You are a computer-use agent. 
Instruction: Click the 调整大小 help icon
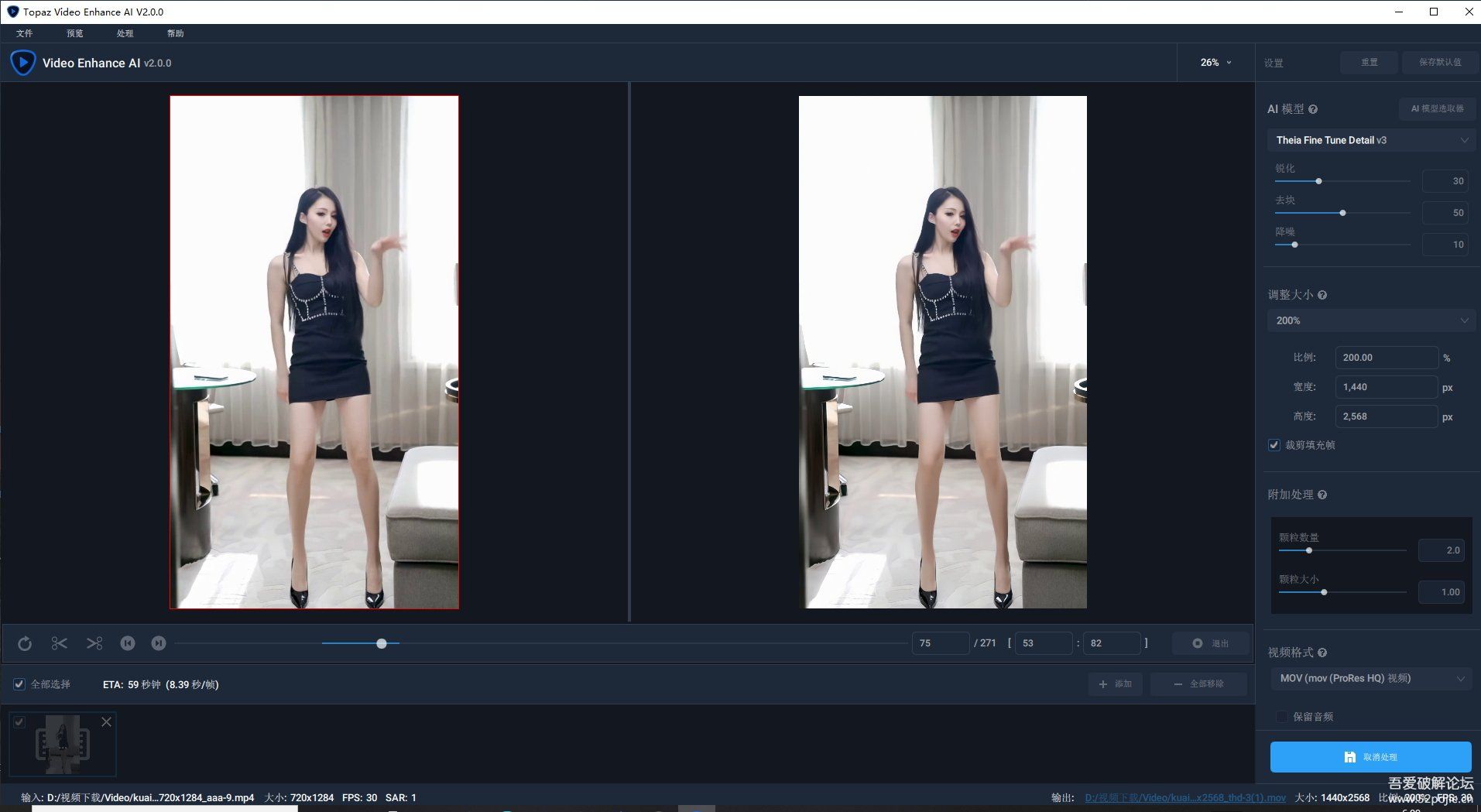[x=1323, y=295]
